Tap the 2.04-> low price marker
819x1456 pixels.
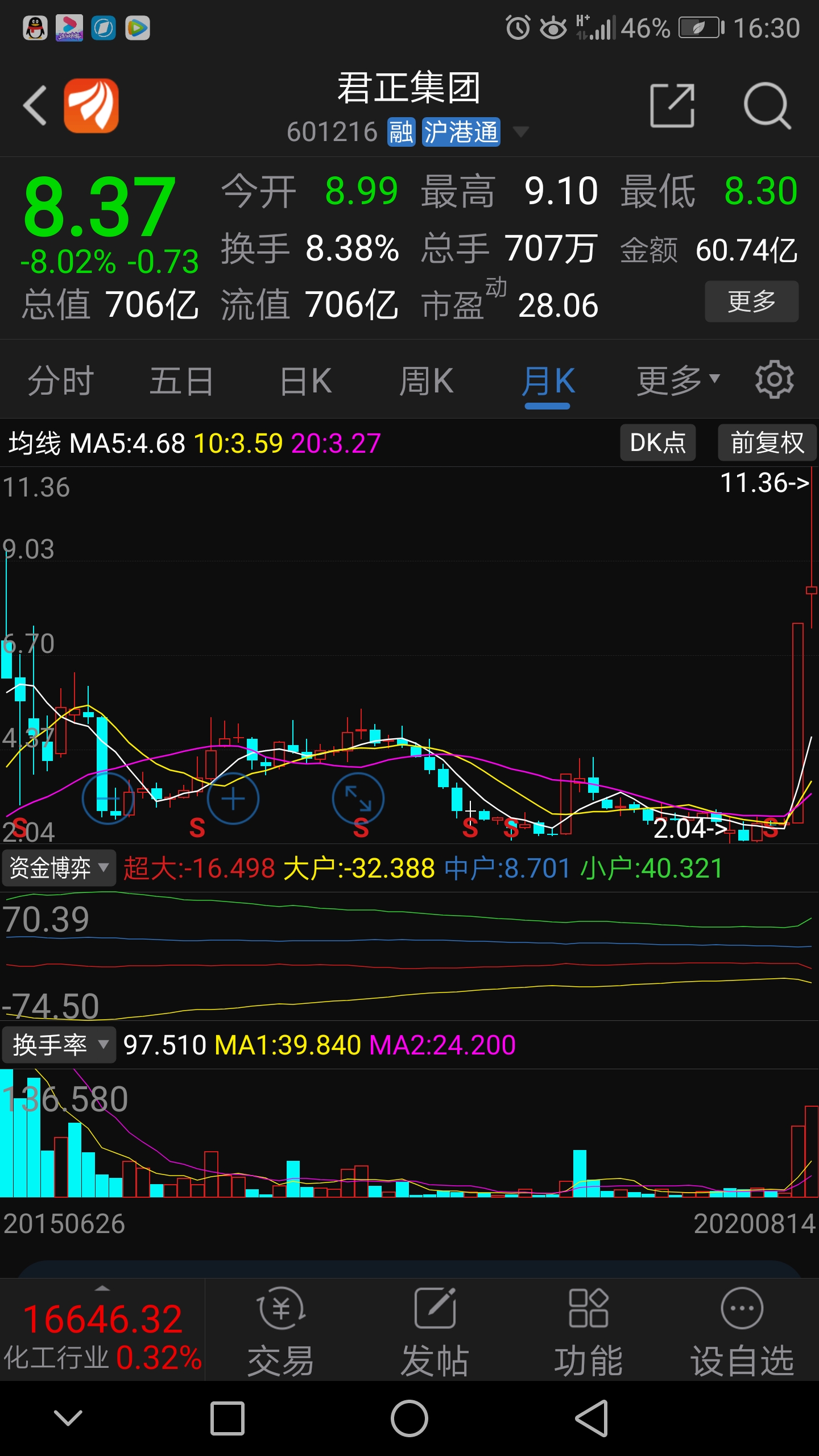click(690, 828)
